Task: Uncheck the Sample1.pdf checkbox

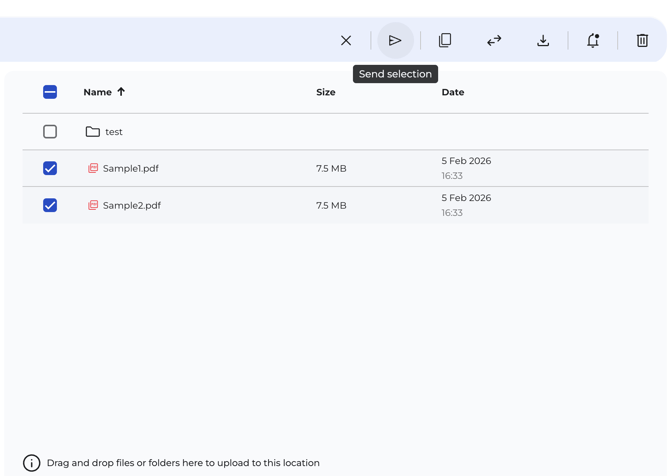Action: [50, 169]
